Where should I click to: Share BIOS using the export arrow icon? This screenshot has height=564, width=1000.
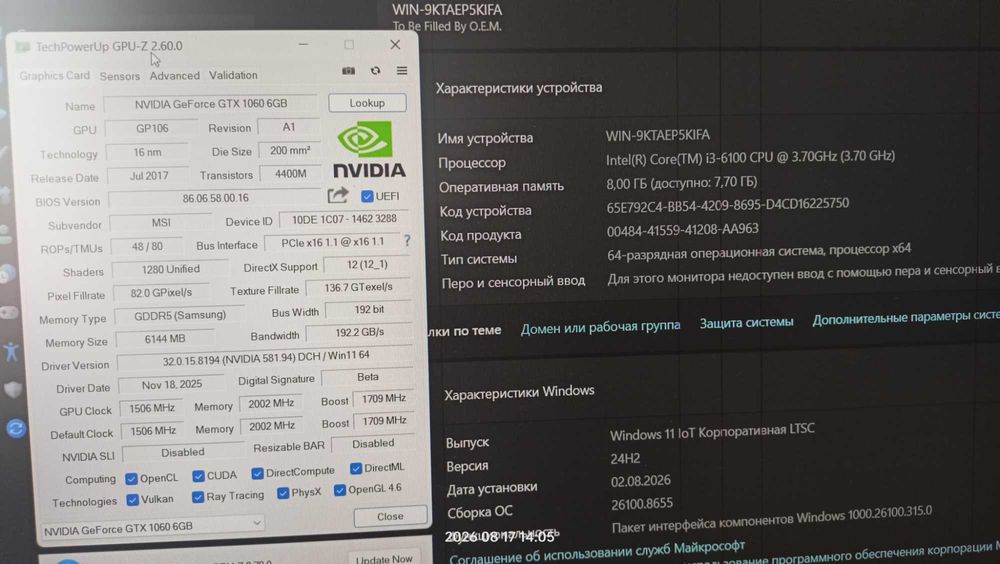click(338, 195)
